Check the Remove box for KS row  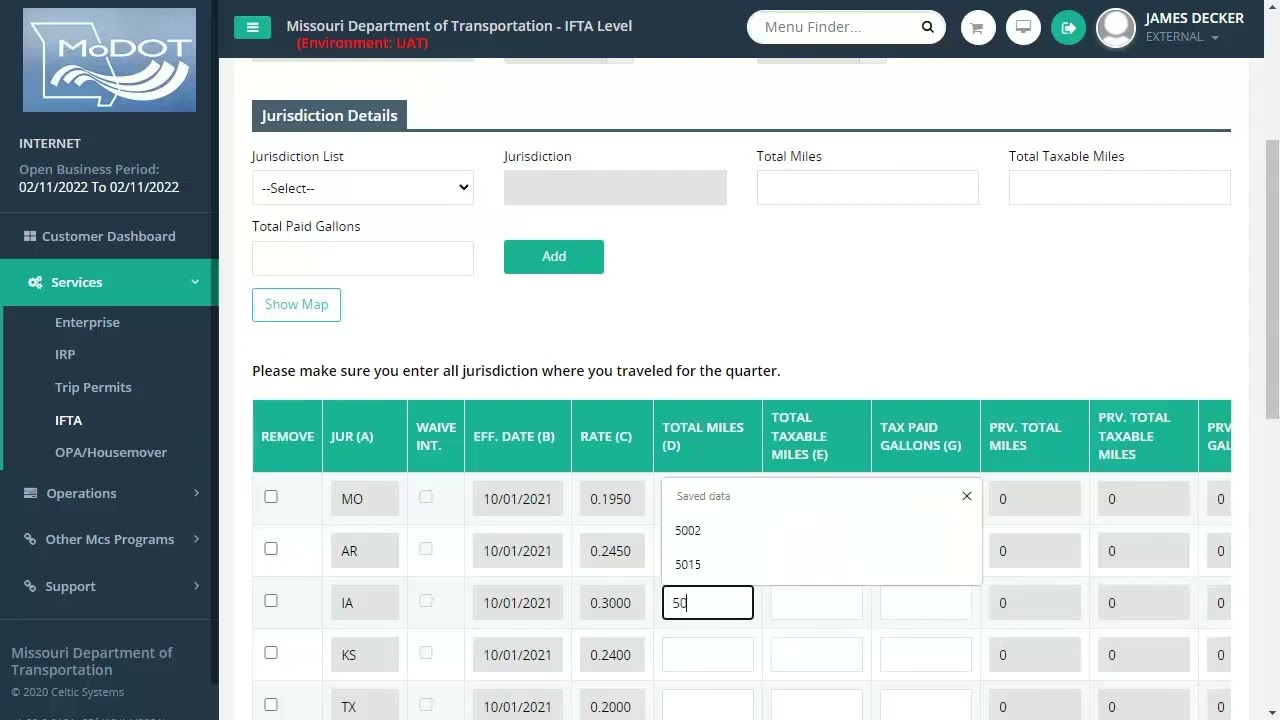tap(271, 653)
